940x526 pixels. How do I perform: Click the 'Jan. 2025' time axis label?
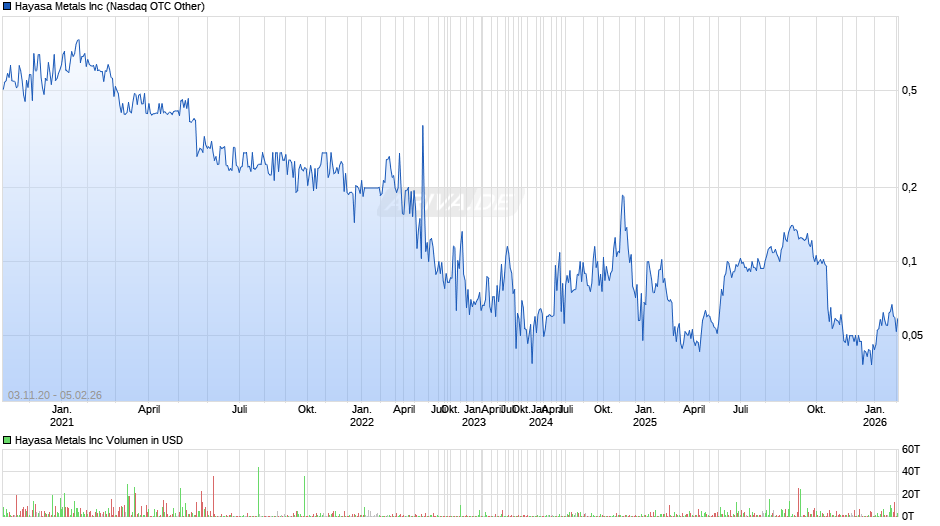tap(644, 416)
